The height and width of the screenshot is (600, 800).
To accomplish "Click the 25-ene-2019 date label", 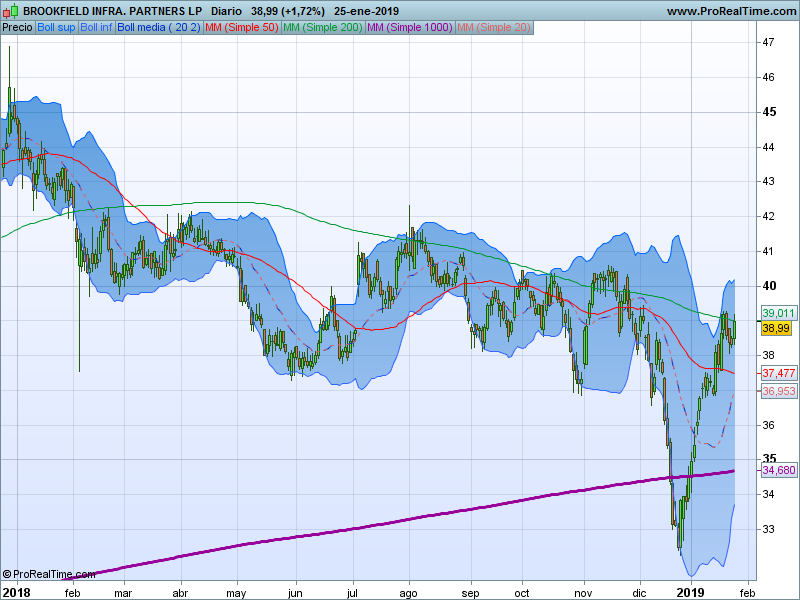I will point(366,11).
